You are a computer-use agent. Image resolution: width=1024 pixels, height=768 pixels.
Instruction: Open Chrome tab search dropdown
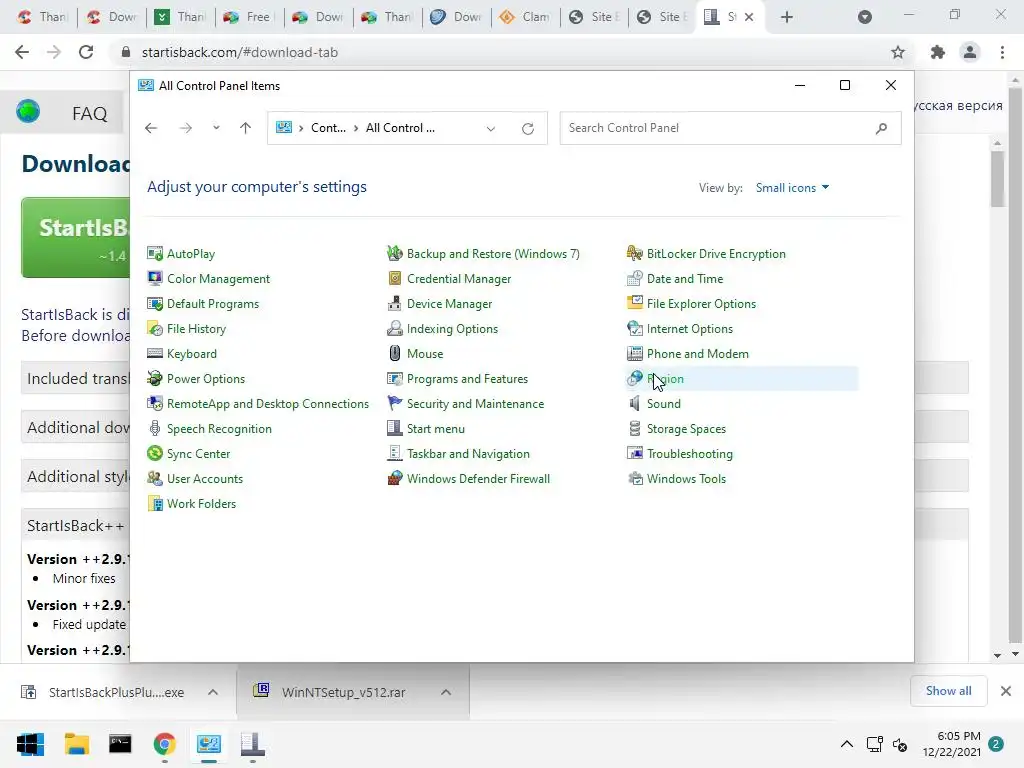tap(865, 17)
